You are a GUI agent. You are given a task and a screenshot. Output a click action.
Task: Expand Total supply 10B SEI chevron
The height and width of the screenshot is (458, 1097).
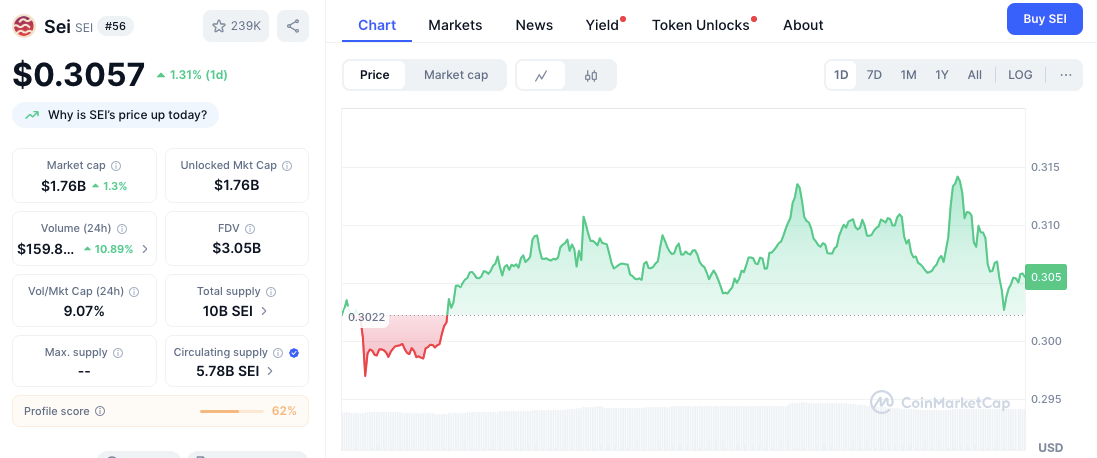coord(264,311)
